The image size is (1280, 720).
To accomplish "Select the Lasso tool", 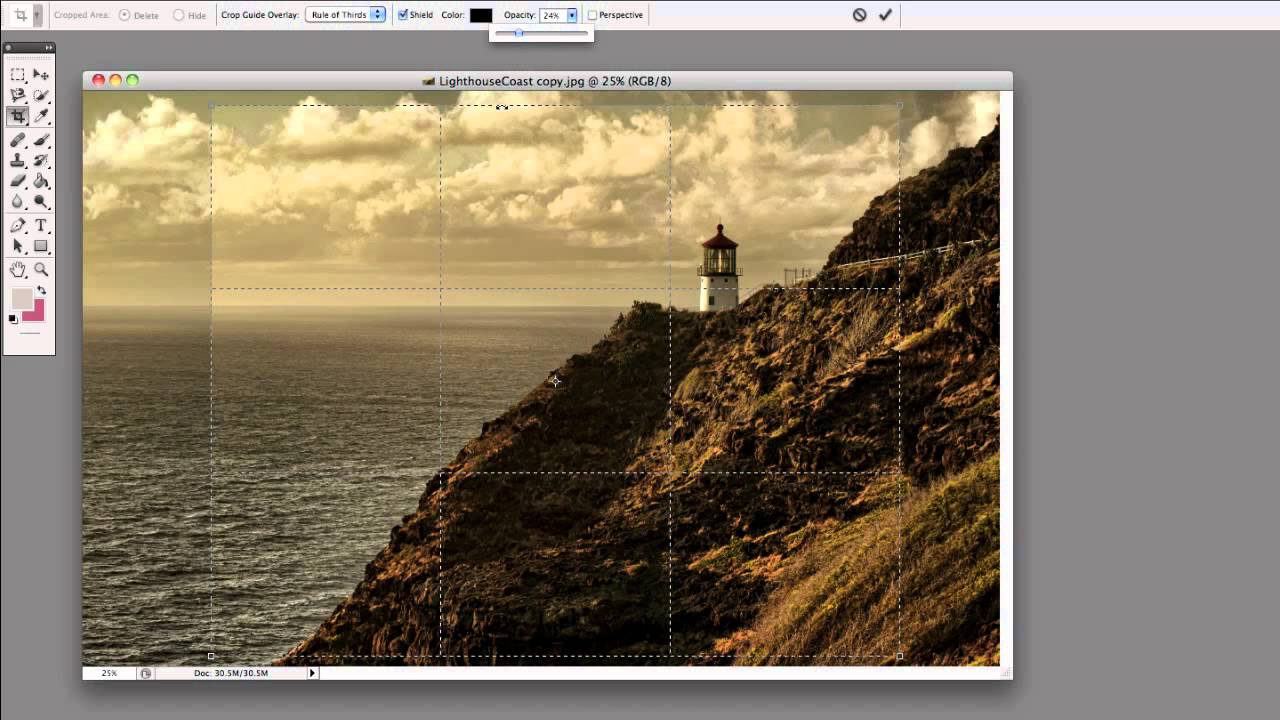I will [x=18, y=96].
